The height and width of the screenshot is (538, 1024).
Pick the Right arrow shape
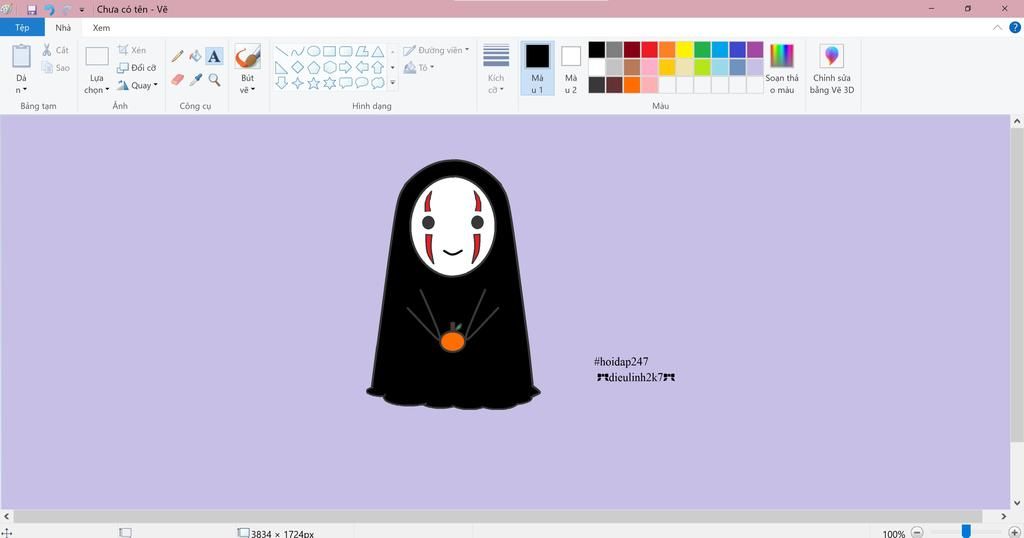[x=345, y=67]
